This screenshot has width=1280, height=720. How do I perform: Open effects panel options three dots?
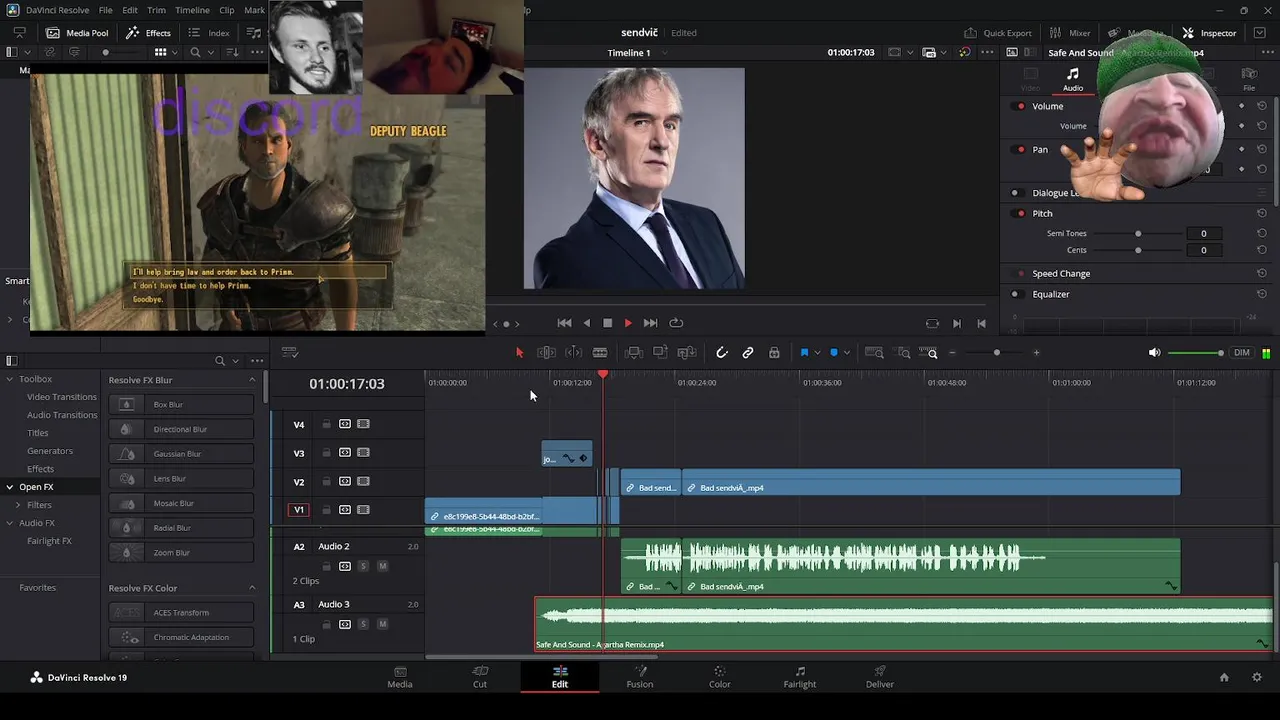tap(257, 361)
